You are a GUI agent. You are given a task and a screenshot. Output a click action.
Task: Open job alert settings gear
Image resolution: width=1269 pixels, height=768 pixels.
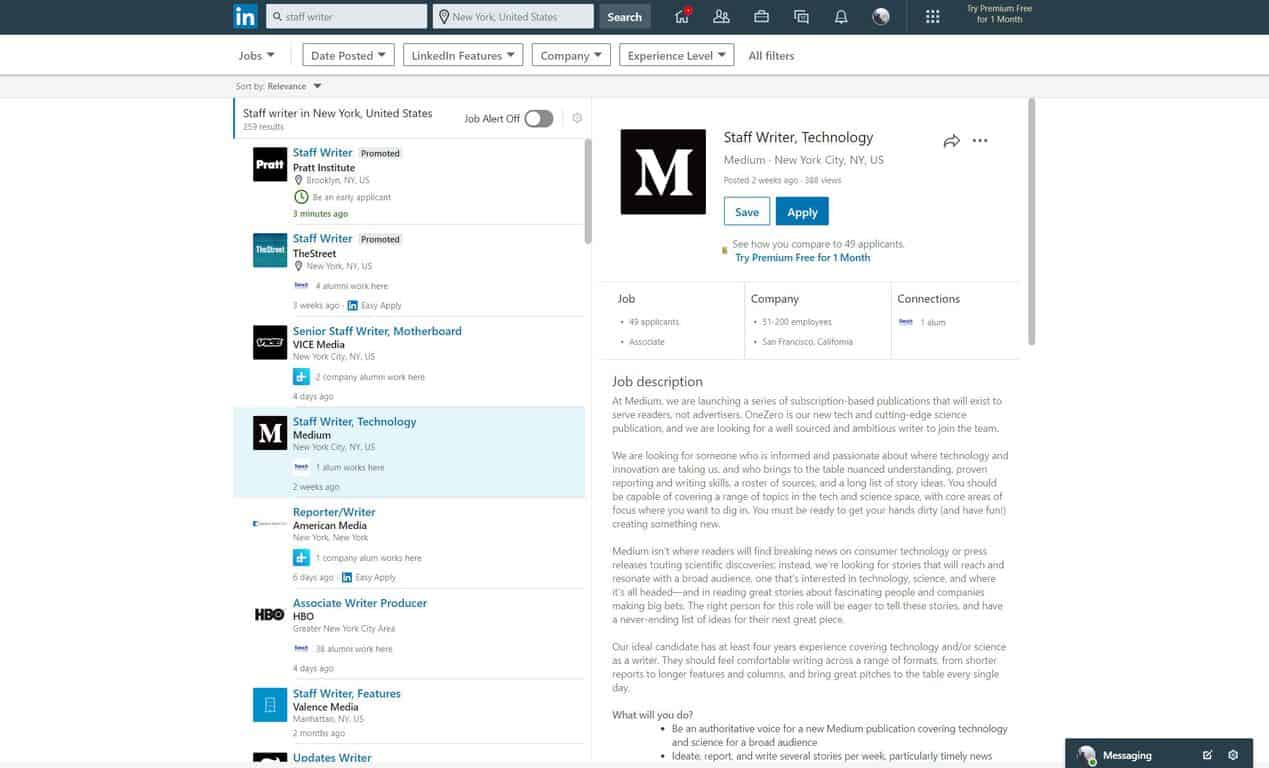coord(577,118)
